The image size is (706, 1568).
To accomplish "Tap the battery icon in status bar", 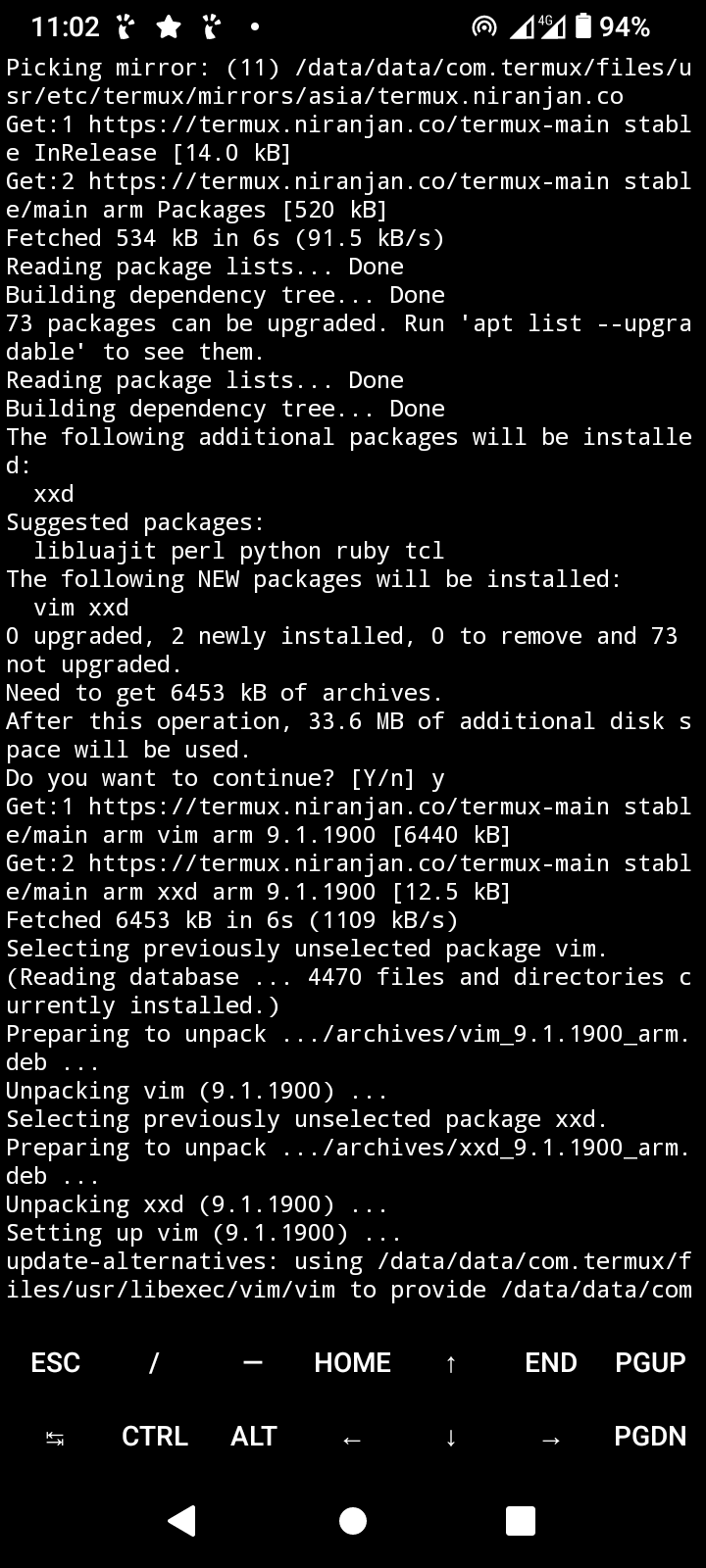I will pyautogui.click(x=584, y=26).
